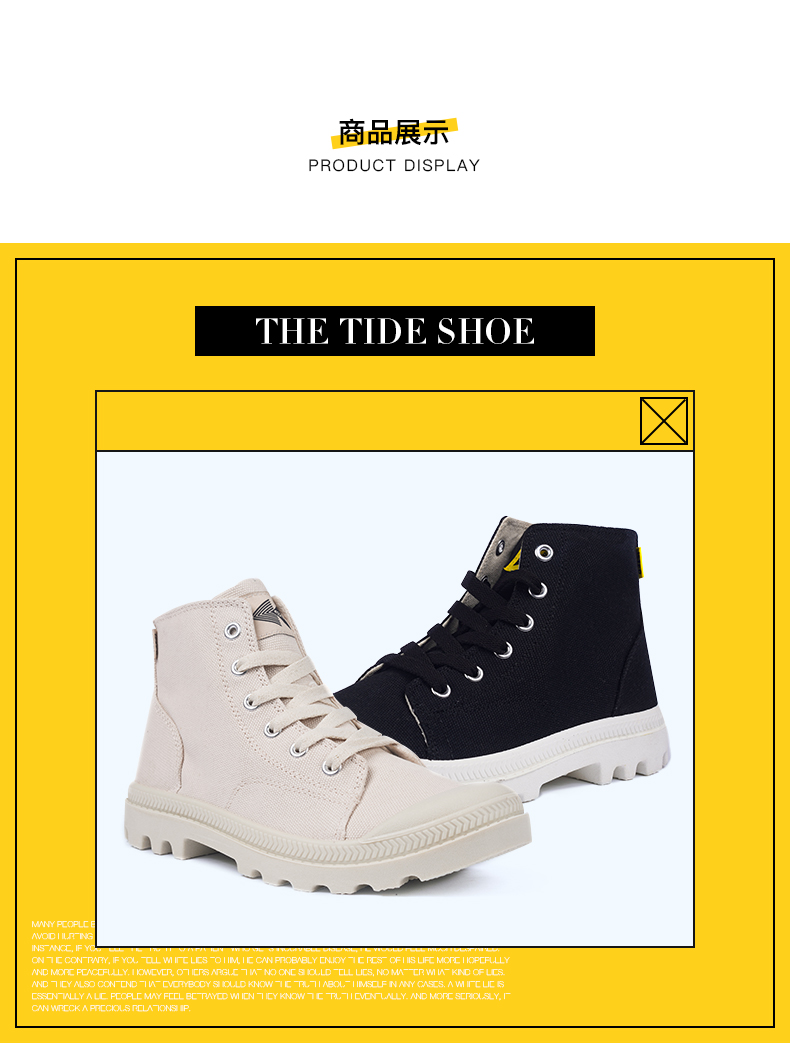Click the 商品展示 Chinese title
The width and height of the screenshot is (790, 1055).
pyautogui.click(x=394, y=133)
